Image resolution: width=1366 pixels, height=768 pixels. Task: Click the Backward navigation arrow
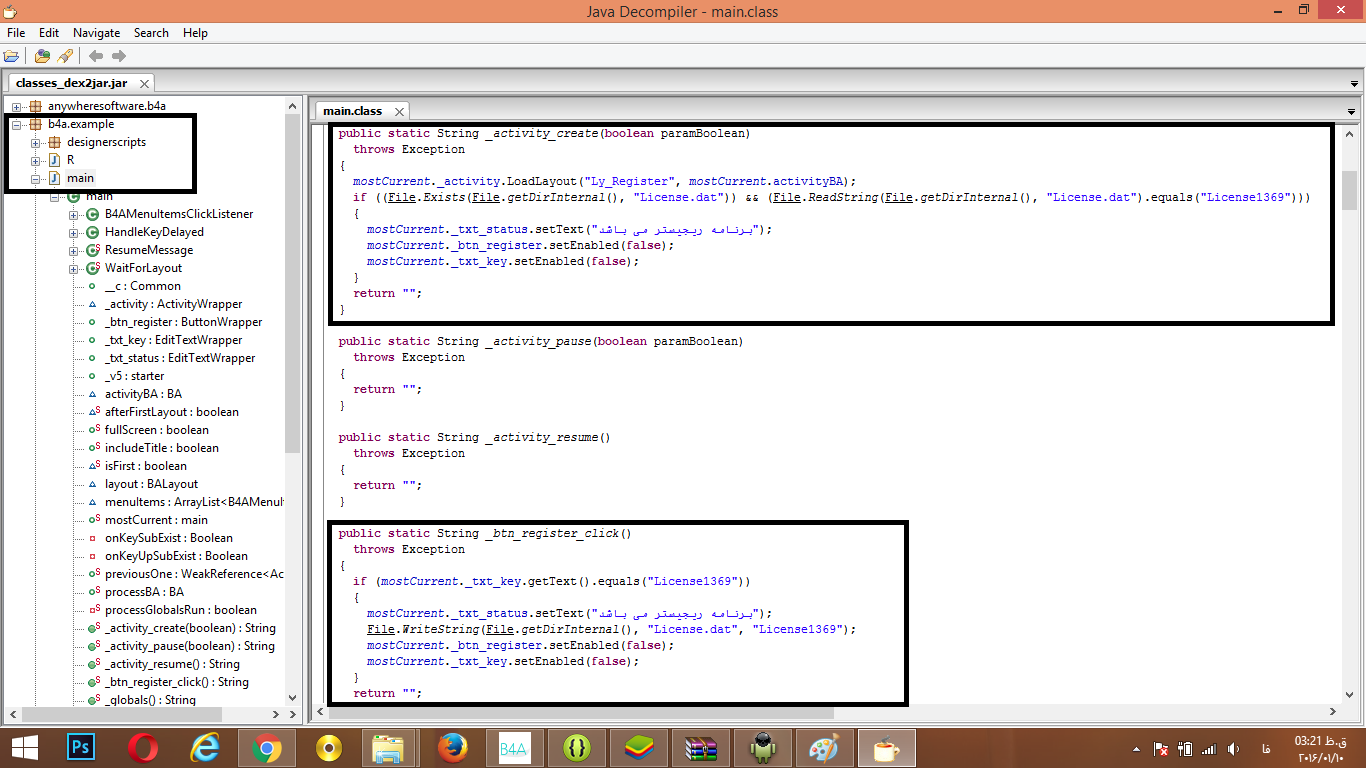coord(96,56)
